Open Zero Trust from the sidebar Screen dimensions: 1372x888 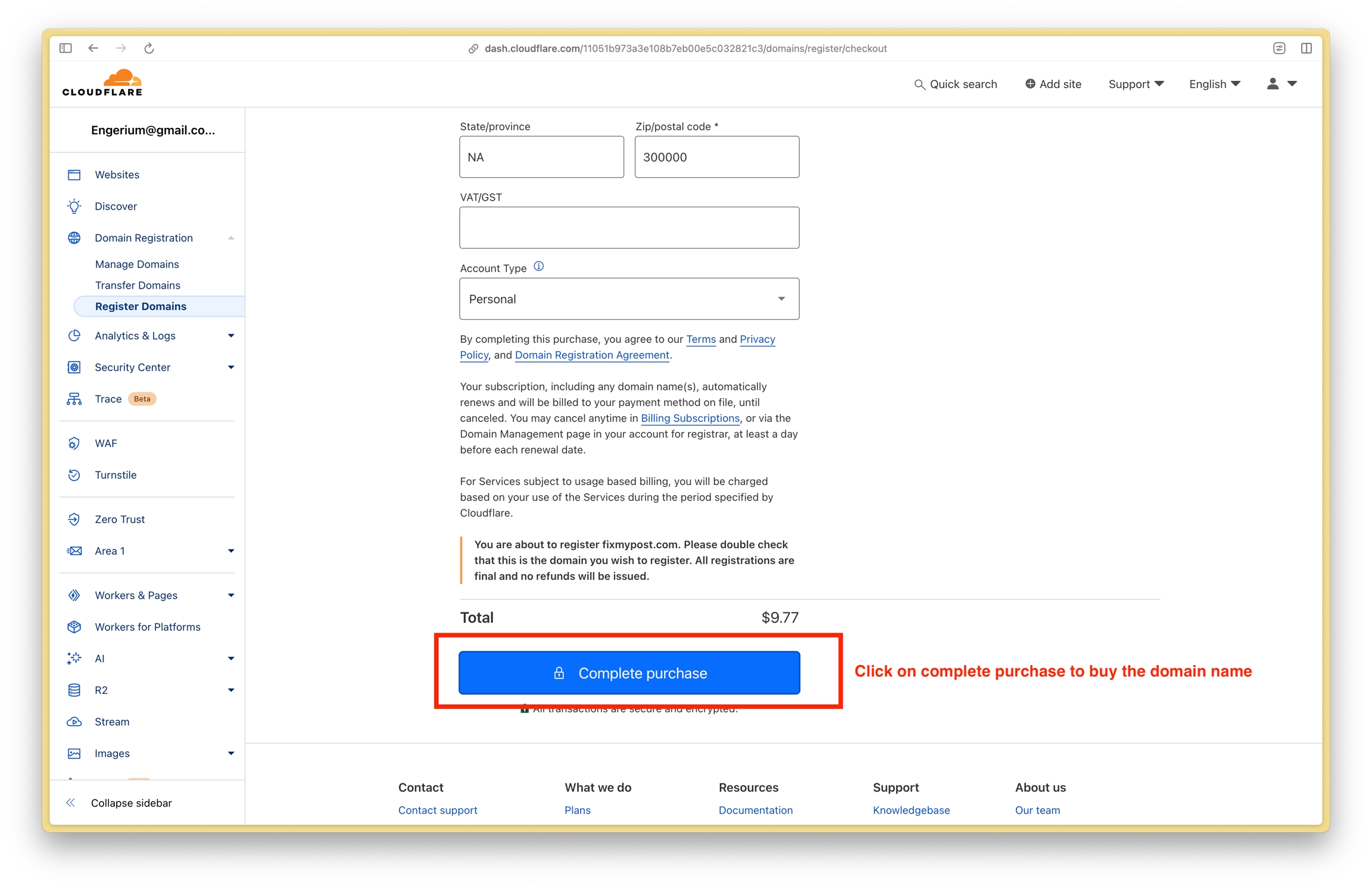[120, 519]
